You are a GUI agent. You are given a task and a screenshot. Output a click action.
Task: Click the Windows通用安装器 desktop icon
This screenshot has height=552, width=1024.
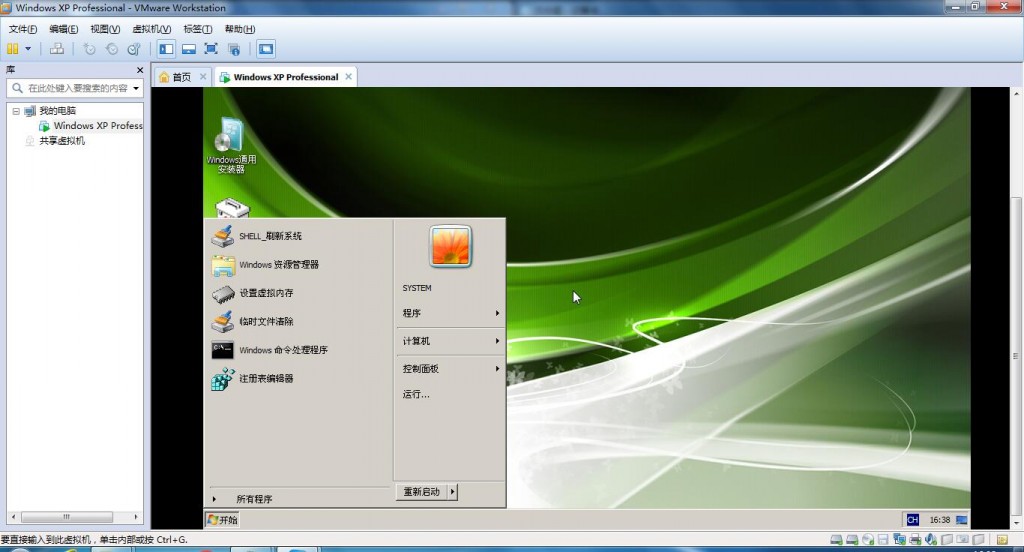pyautogui.click(x=231, y=146)
